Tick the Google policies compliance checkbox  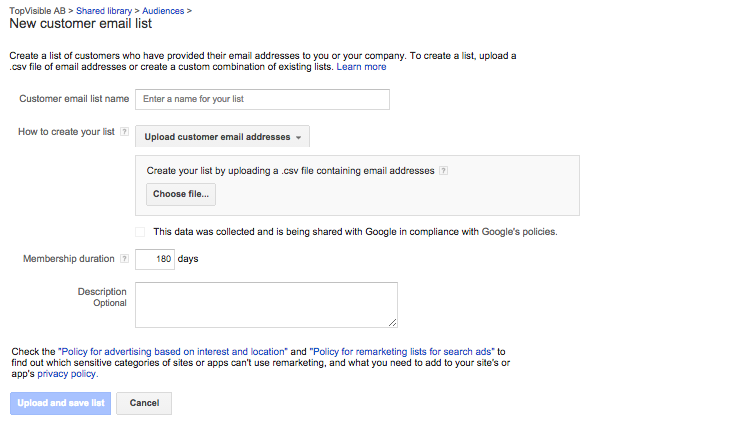tap(140, 232)
